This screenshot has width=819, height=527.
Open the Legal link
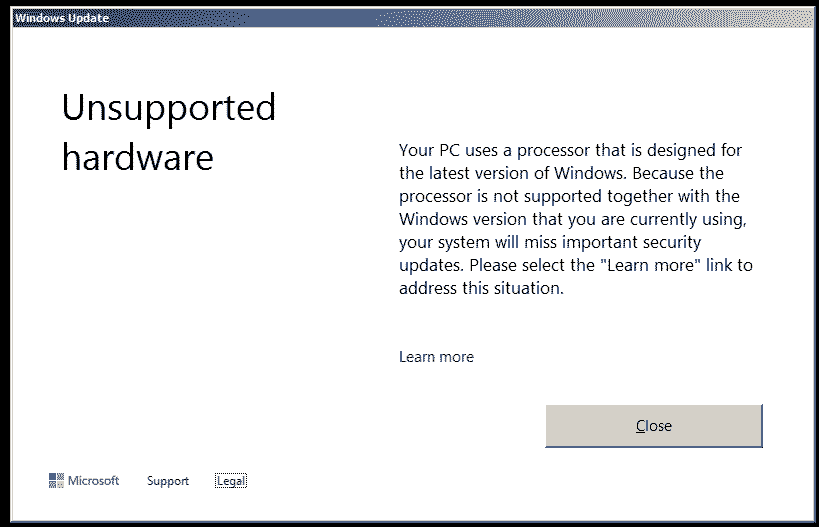[x=230, y=481]
